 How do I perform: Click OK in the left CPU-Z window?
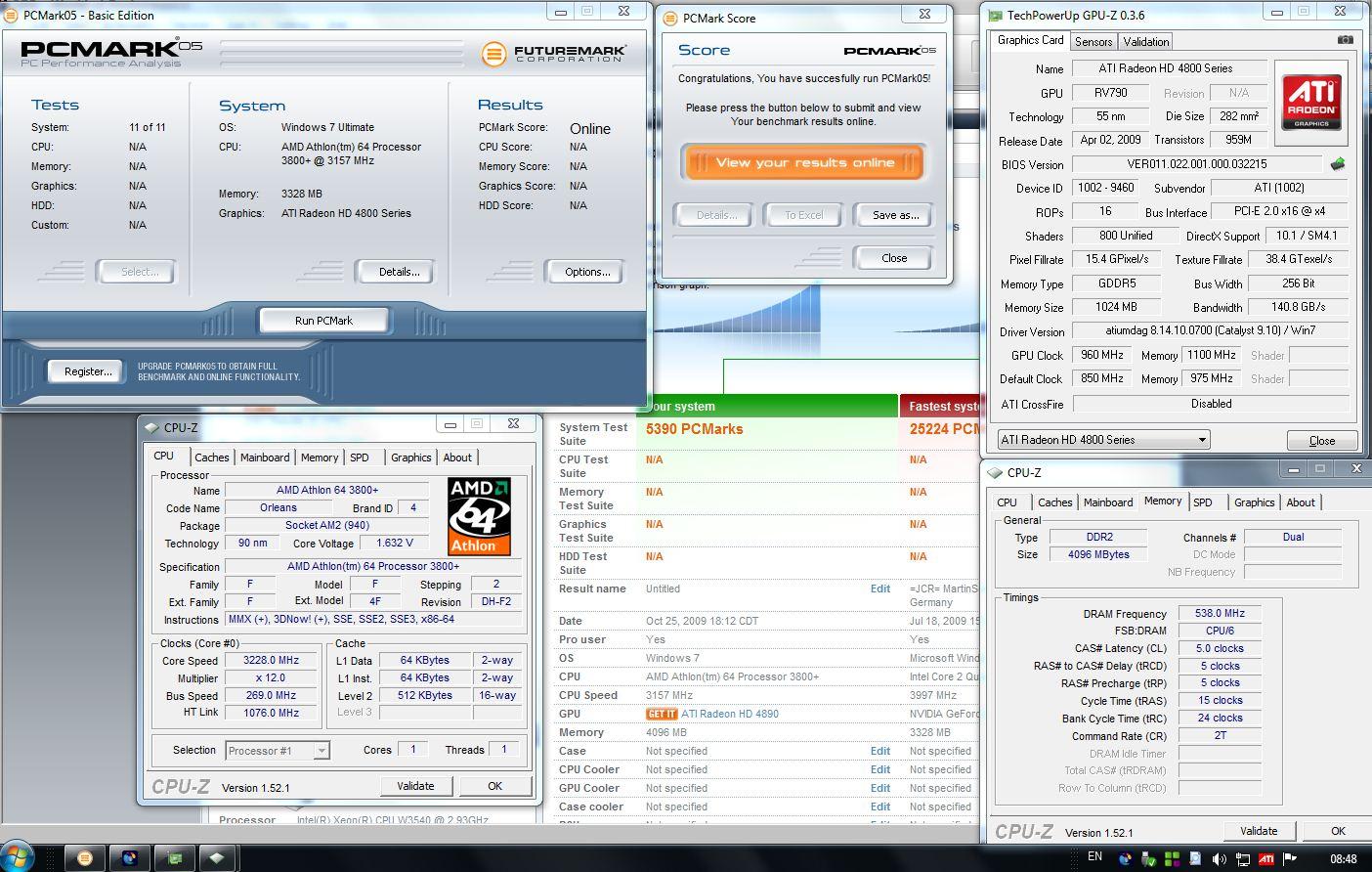click(x=495, y=786)
